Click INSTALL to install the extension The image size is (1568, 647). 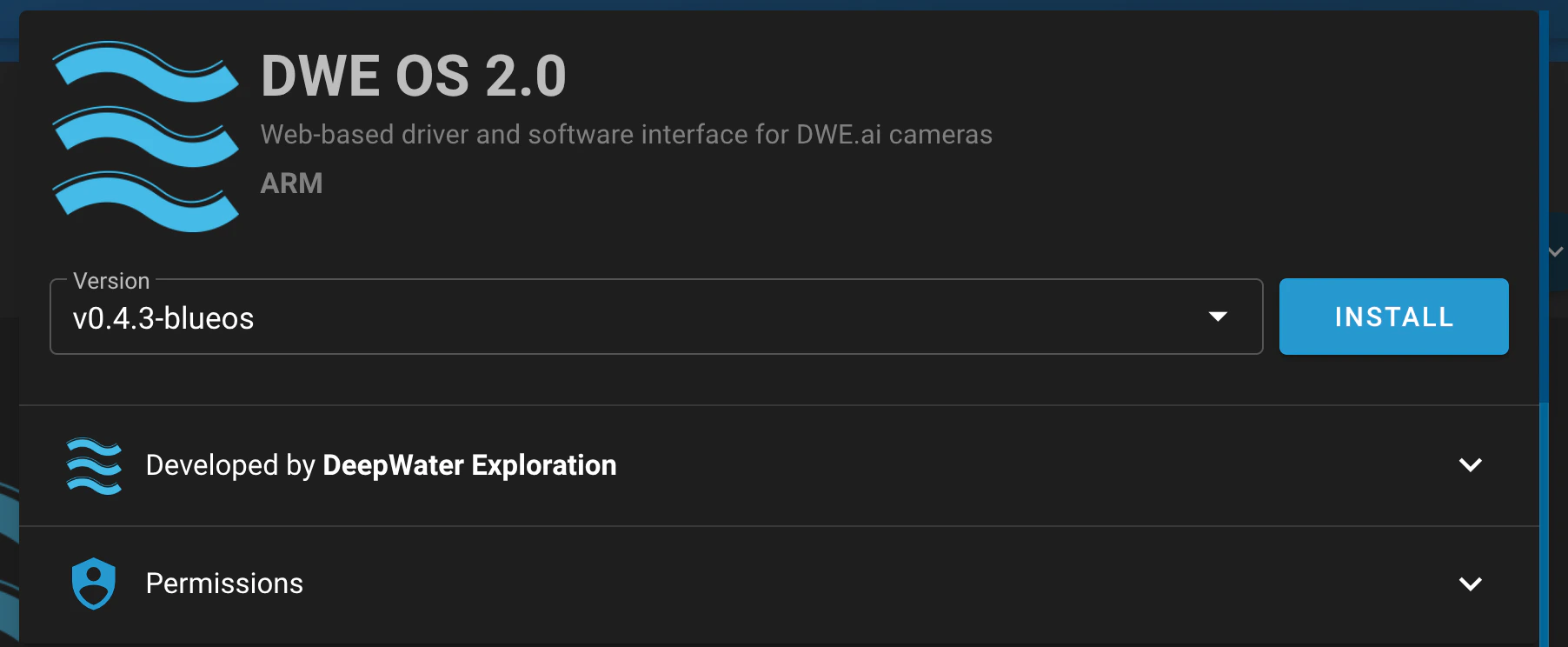tap(1393, 317)
